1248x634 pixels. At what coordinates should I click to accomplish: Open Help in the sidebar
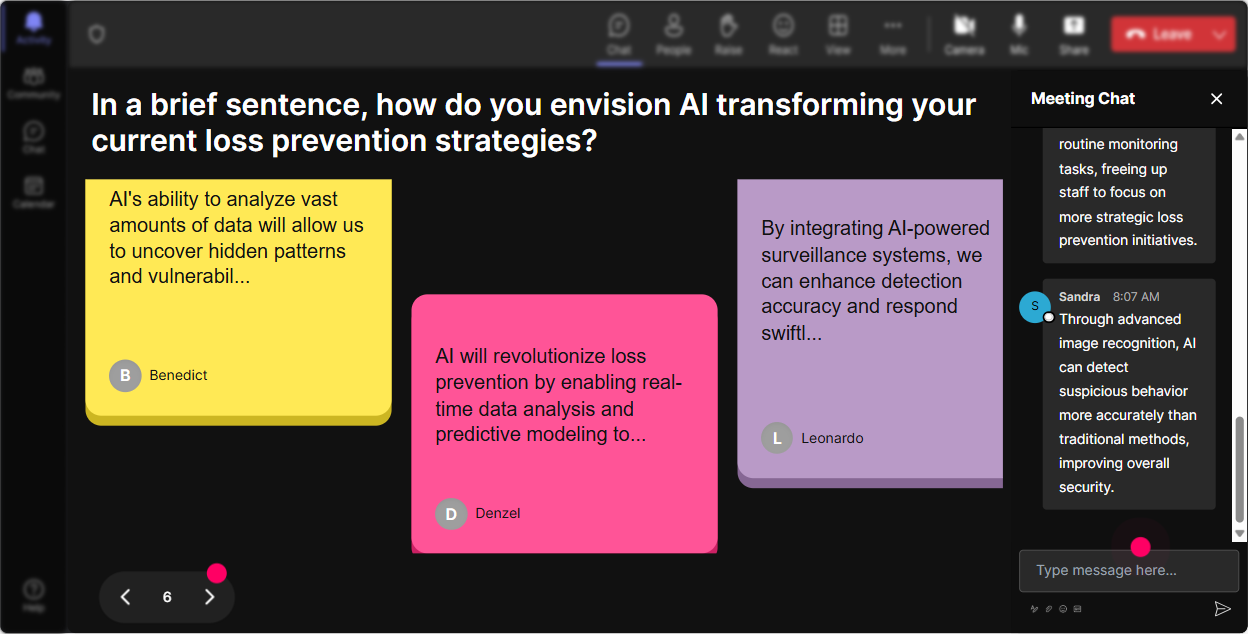click(34, 594)
